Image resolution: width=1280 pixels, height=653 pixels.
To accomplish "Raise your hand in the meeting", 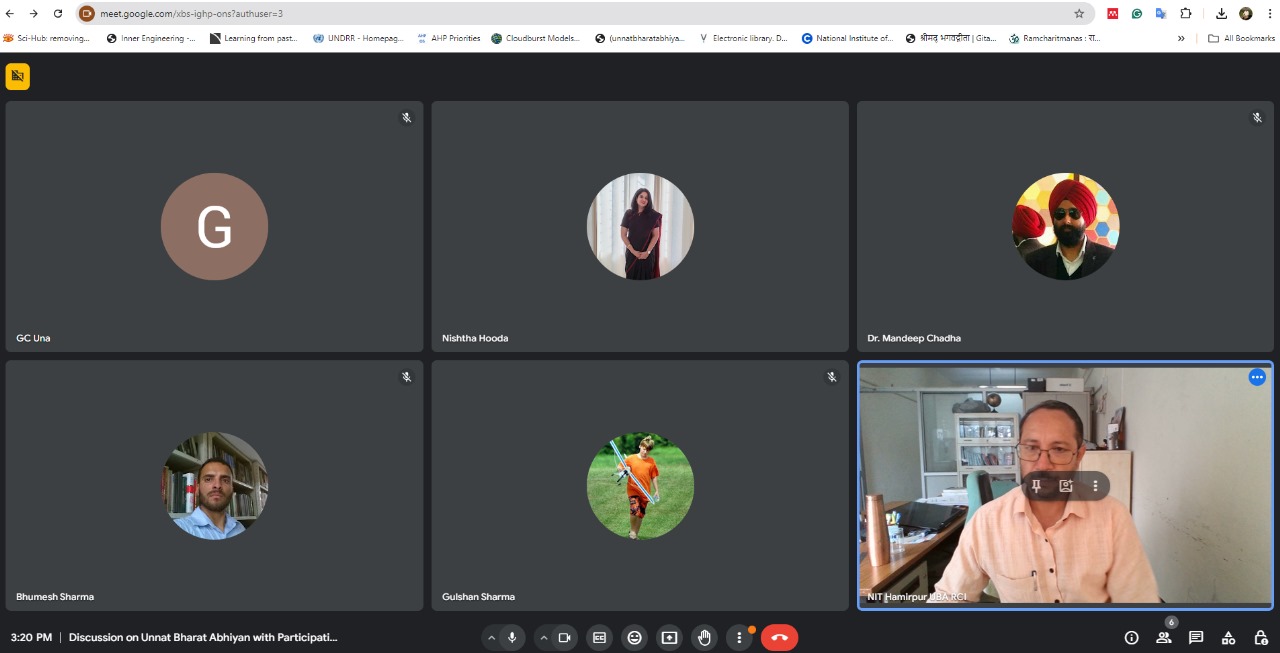I will point(704,638).
